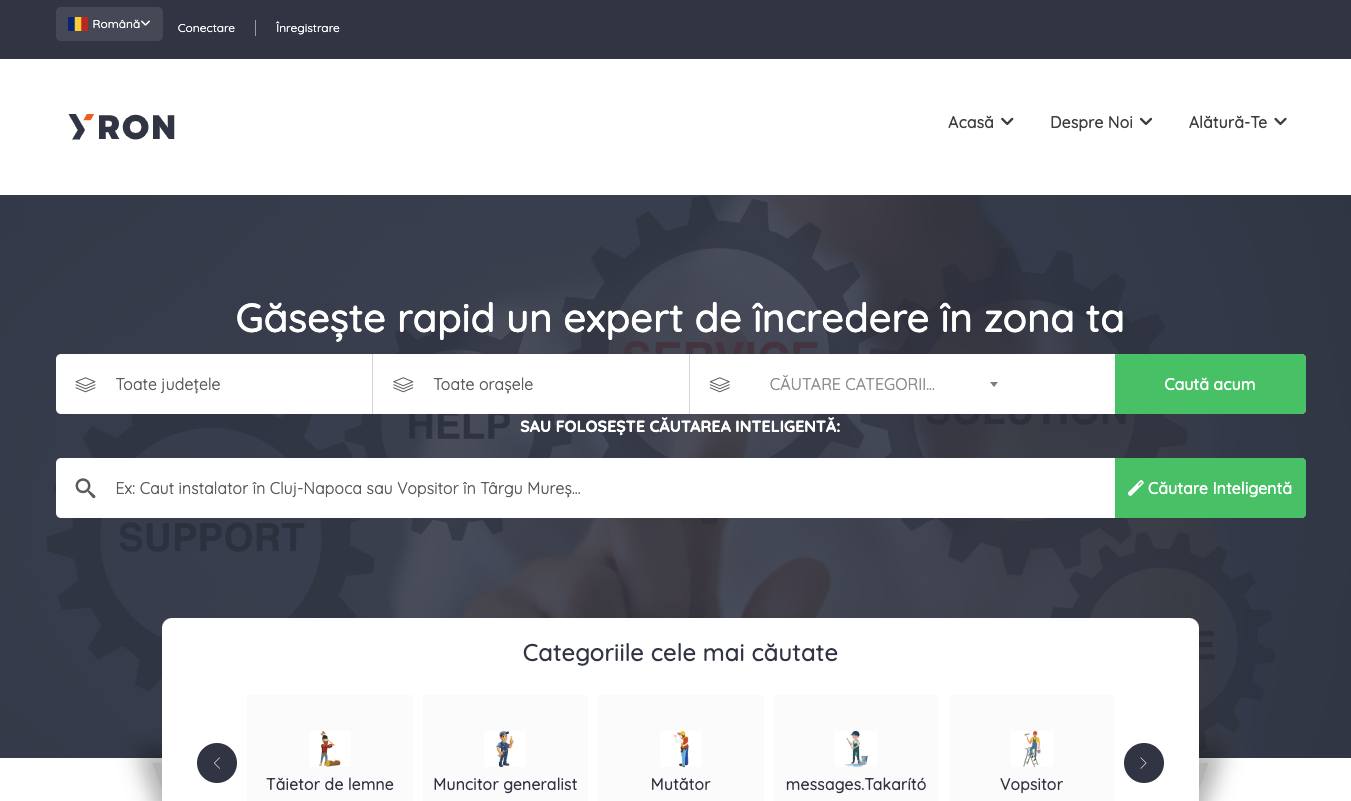Show previous categories with left arrow
Image resolution: width=1351 pixels, height=801 pixels.
(x=217, y=763)
